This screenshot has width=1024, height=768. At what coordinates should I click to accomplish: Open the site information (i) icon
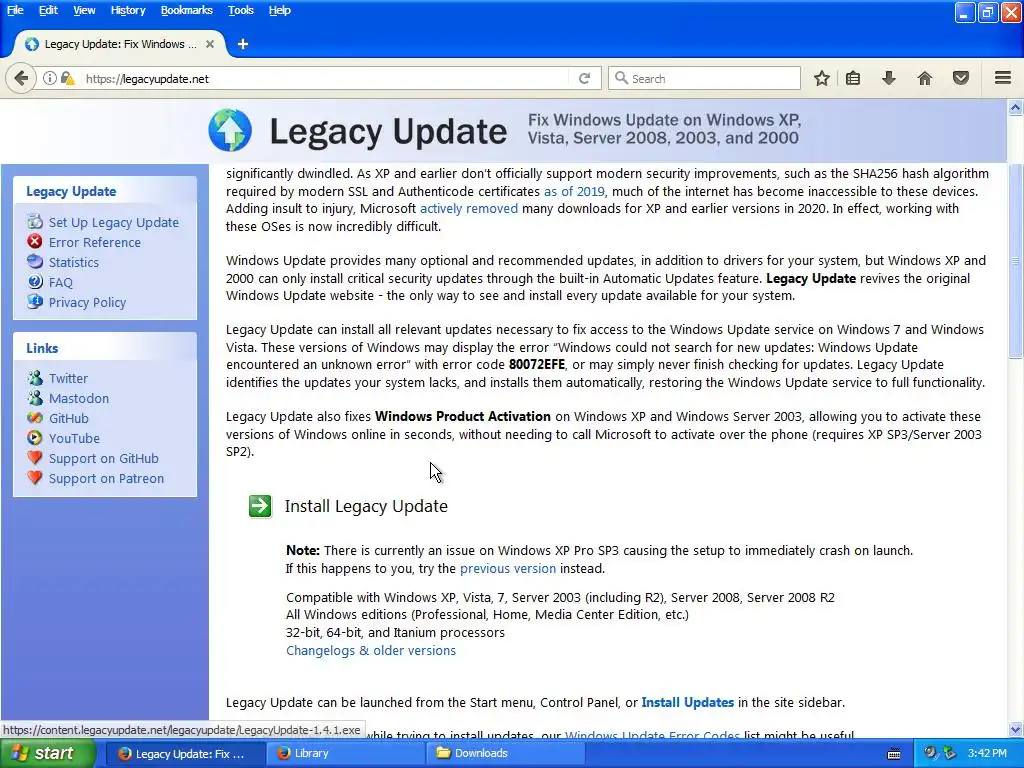pyautogui.click(x=50, y=78)
